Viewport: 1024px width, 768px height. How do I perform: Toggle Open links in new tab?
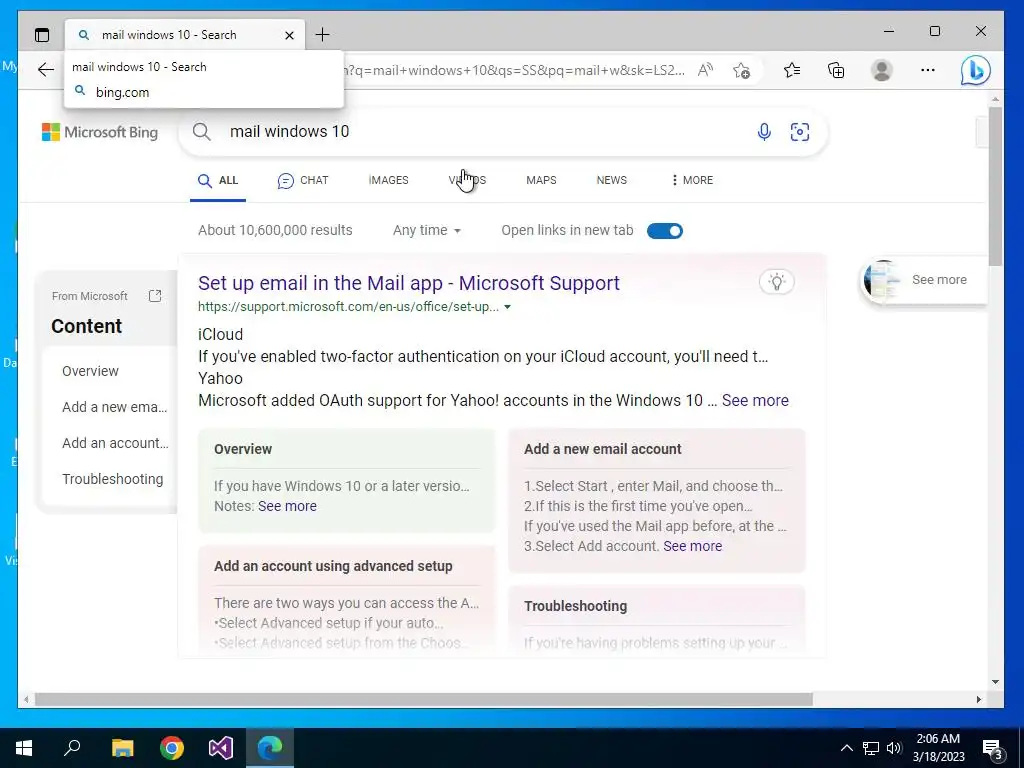coord(665,231)
